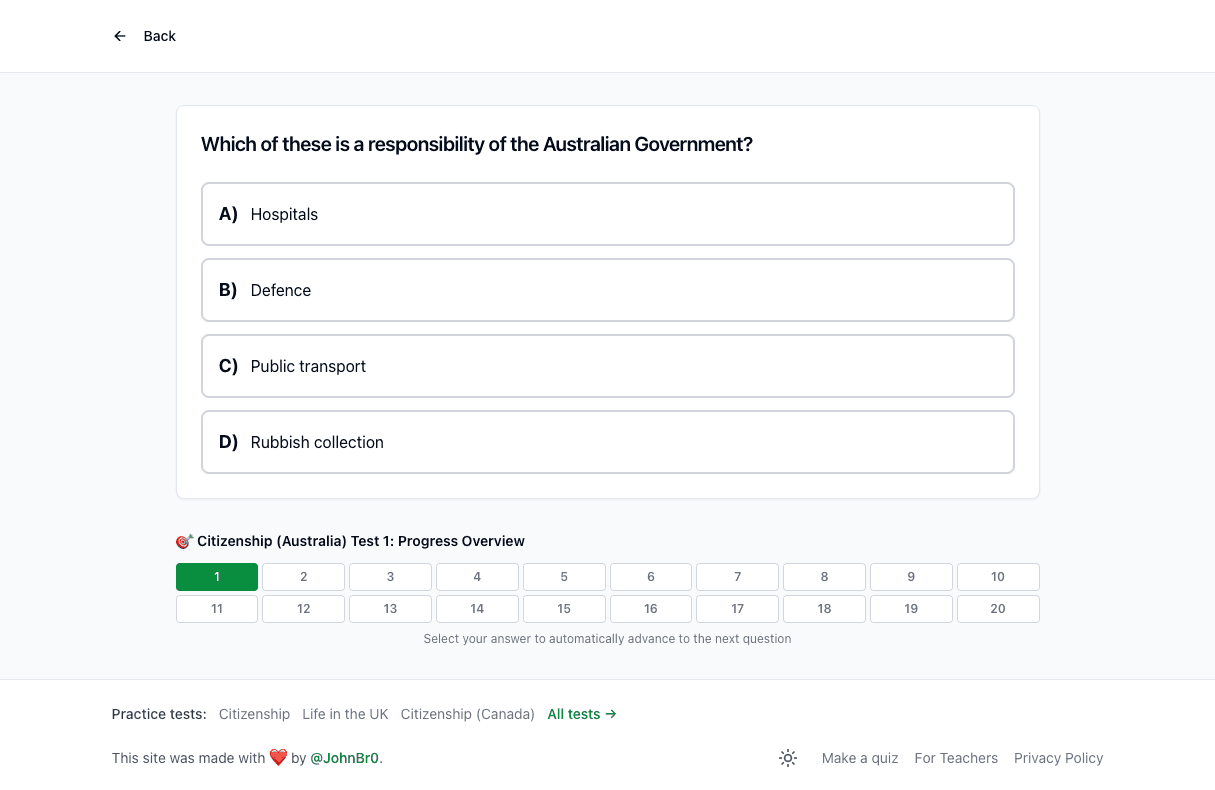Select question 18 box

coord(824,609)
